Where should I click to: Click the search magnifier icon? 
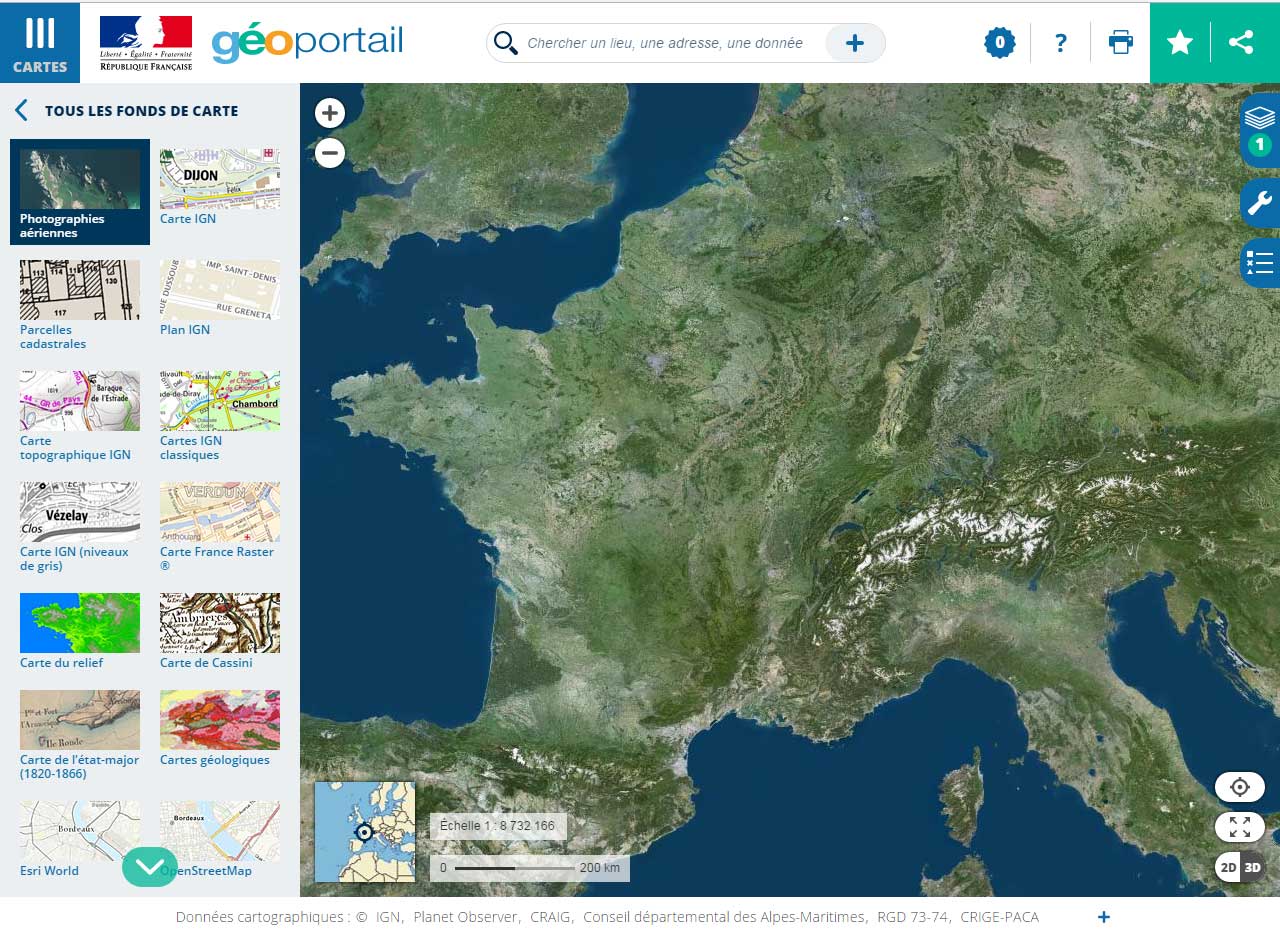point(506,43)
